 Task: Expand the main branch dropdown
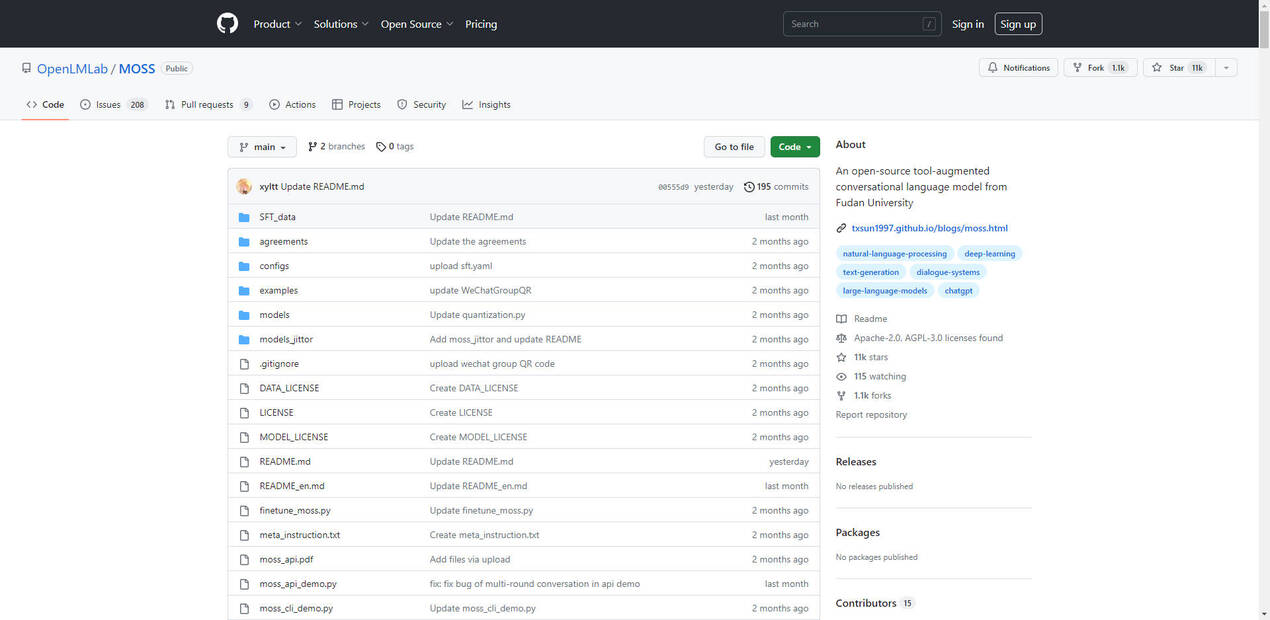point(262,147)
